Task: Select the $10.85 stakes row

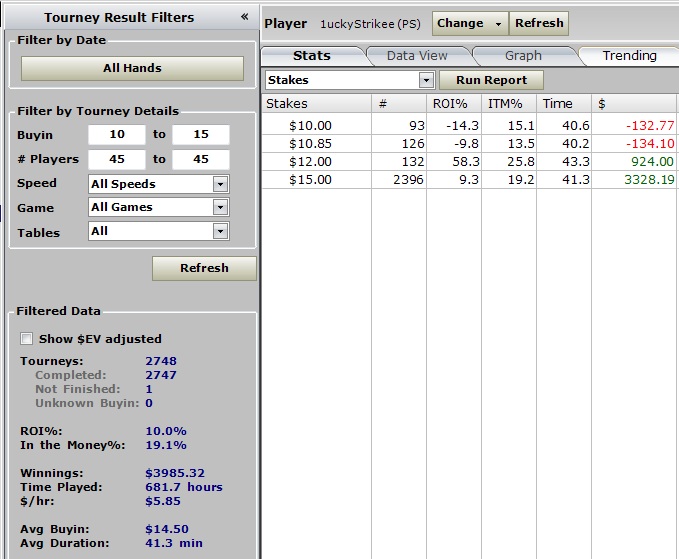Action: click(x=469, y=144)
